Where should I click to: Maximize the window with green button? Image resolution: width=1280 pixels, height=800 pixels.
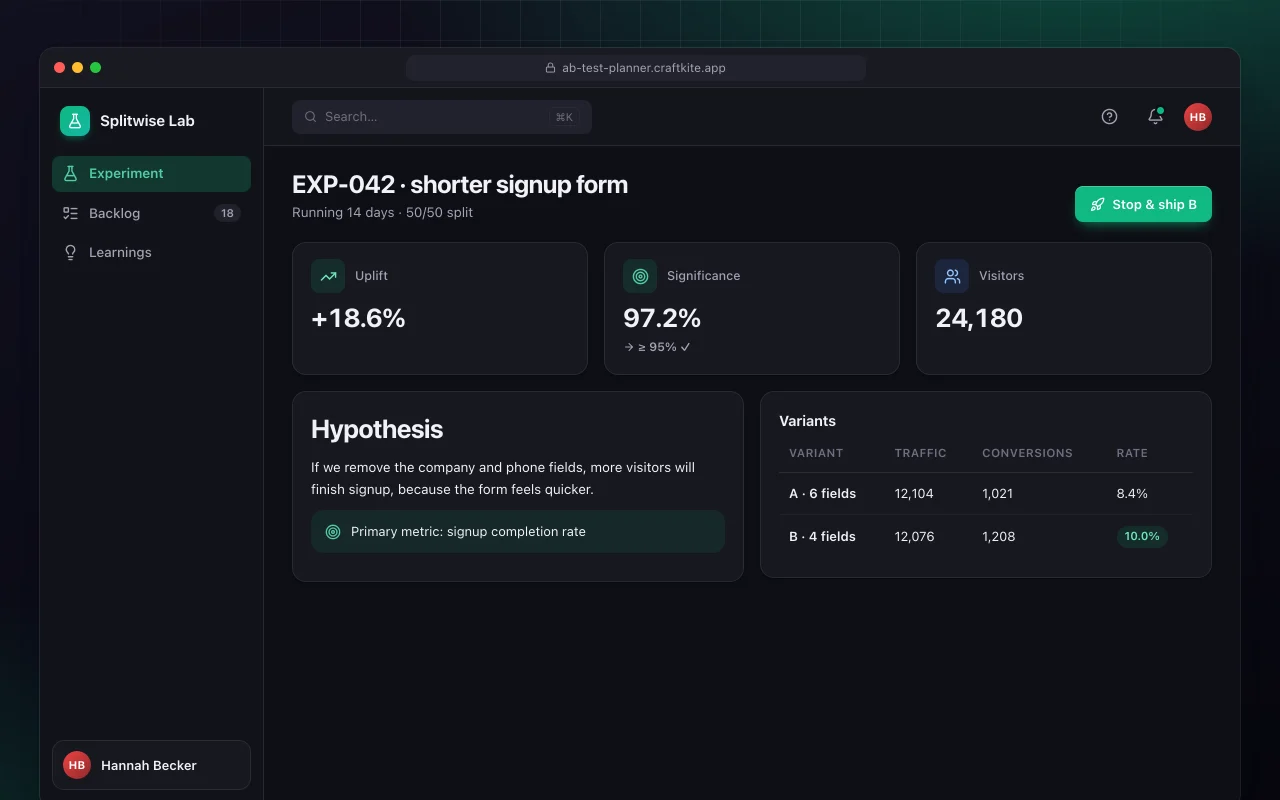click(96, 68)
